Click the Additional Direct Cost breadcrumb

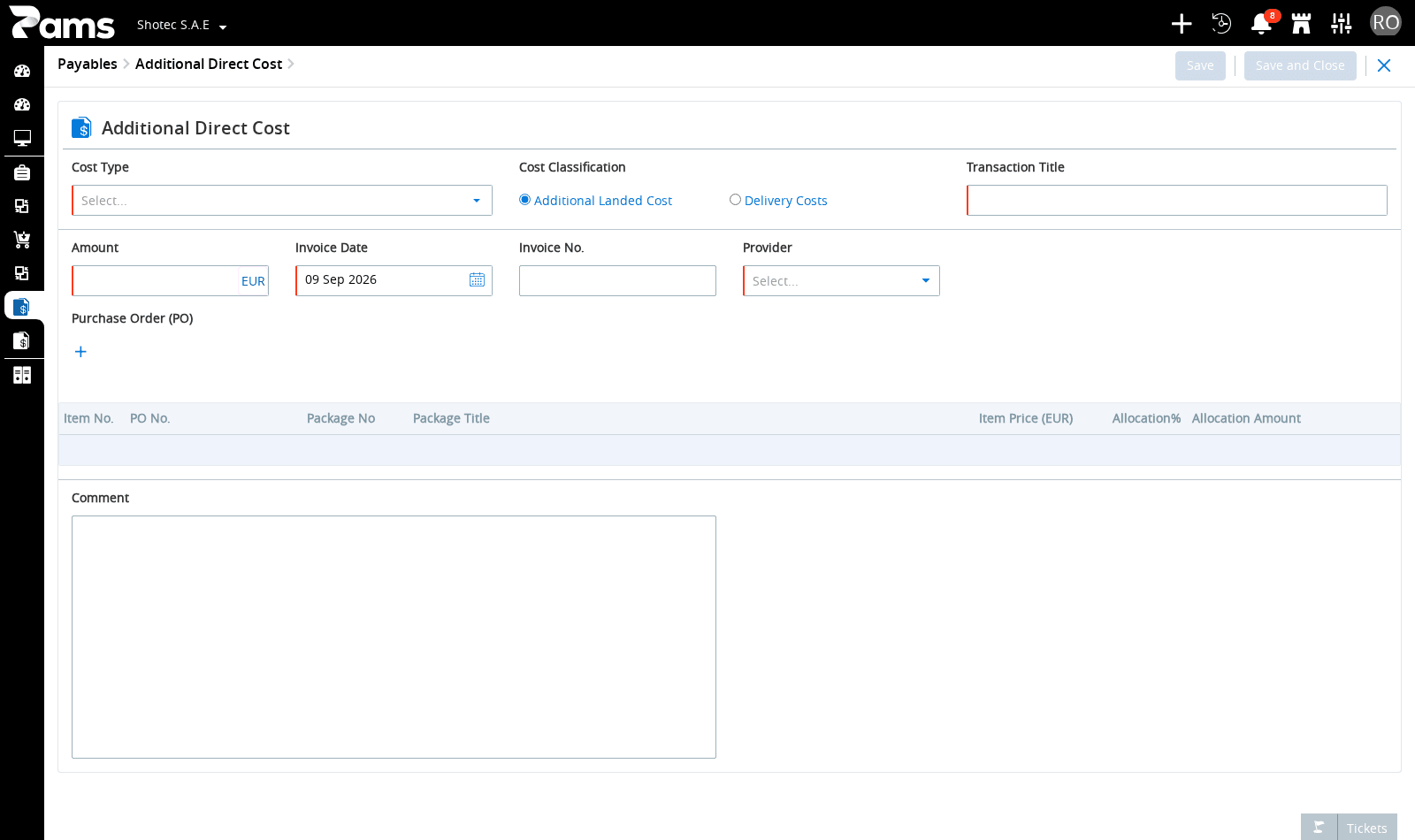pos(209,64)
